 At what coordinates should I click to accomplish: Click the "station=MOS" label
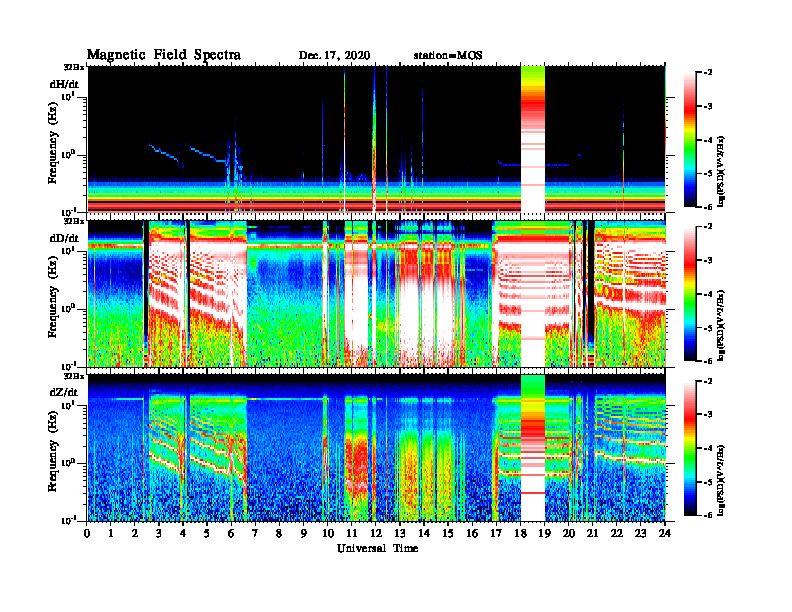448,56
